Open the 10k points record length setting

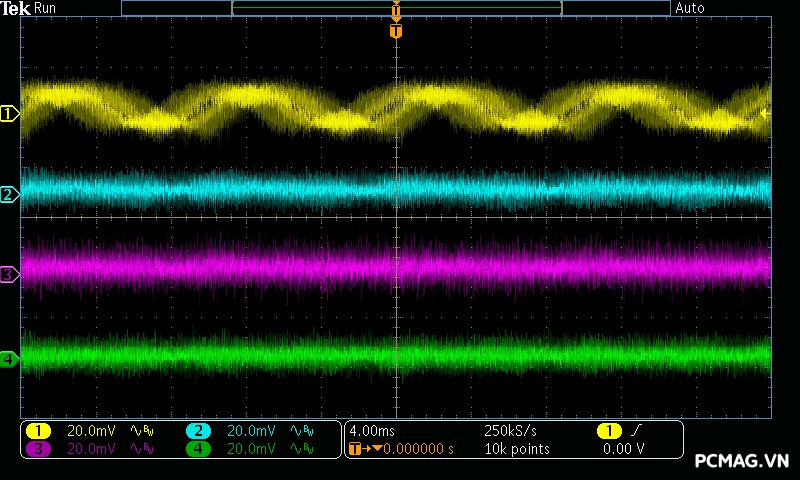(516, 449)
